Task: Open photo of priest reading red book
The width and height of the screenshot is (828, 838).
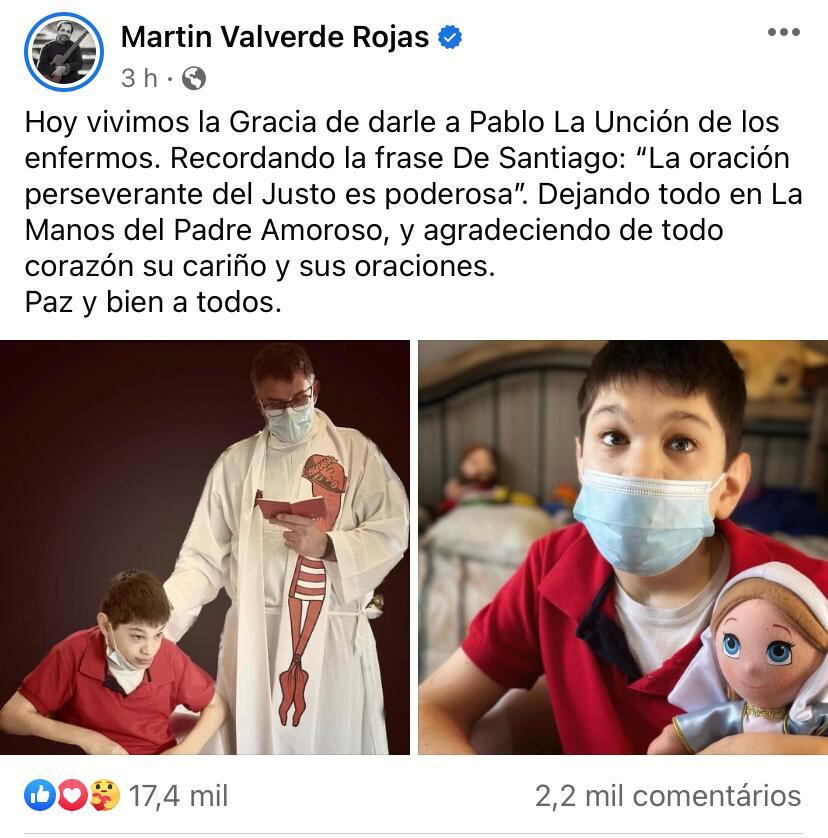Action: [x=205, y=547]
